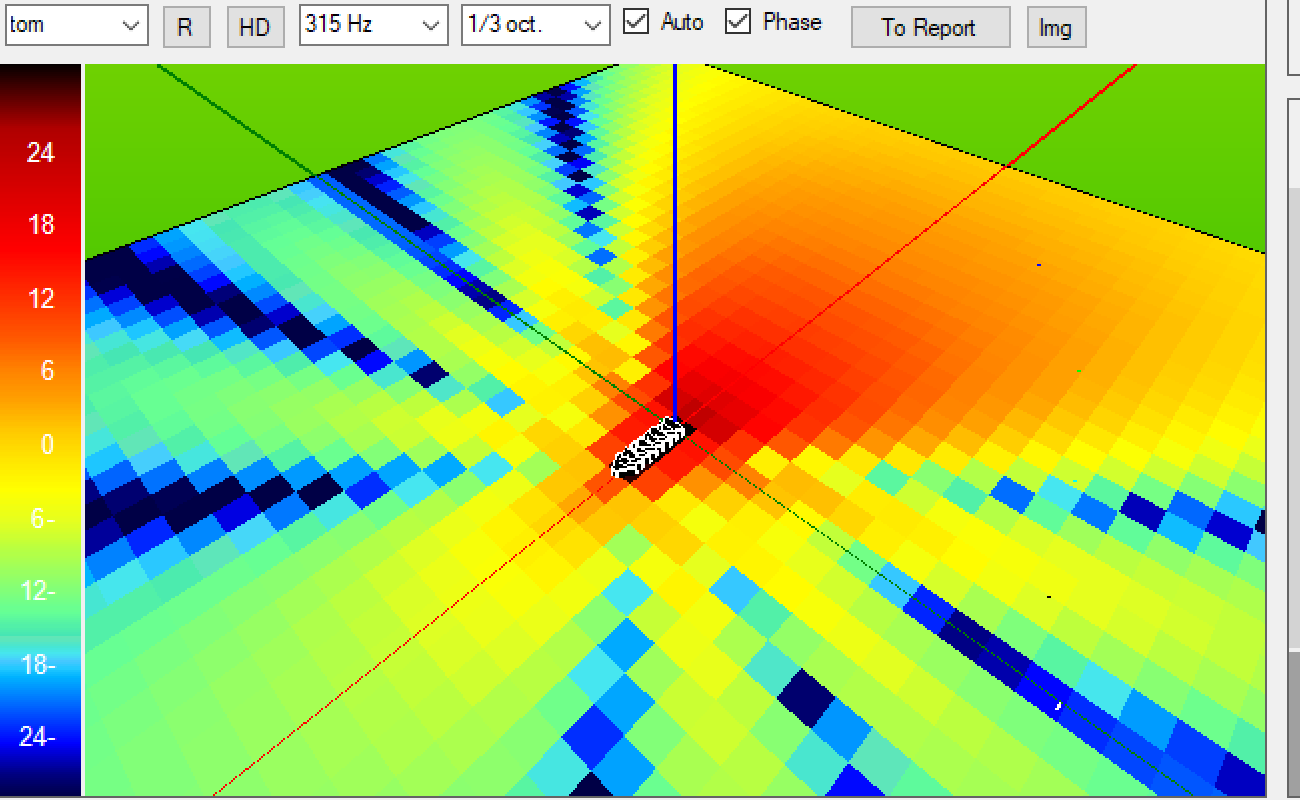Click the To Report button

[930, 27]
